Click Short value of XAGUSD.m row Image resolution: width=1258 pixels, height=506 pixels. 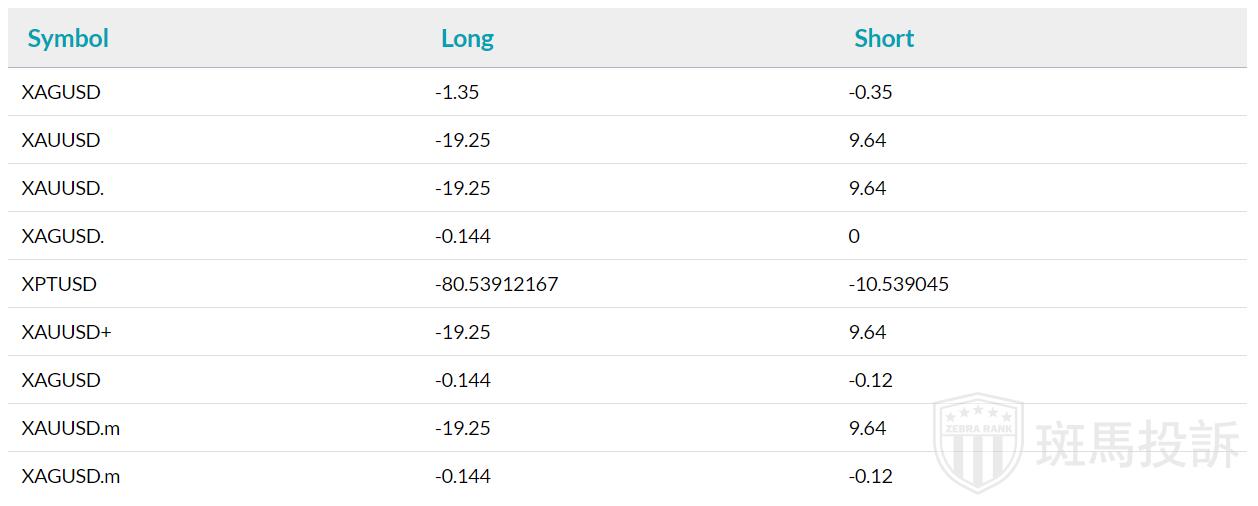coord(870,476)
